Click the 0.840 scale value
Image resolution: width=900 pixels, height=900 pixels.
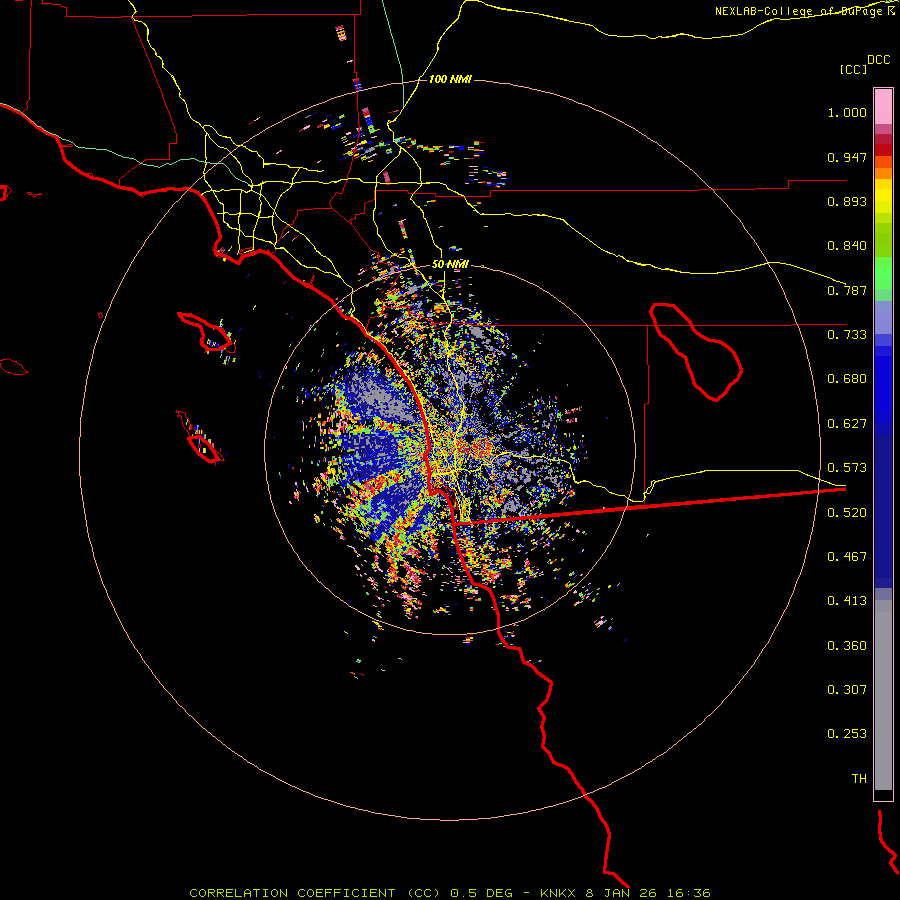(x=847, y=246)
